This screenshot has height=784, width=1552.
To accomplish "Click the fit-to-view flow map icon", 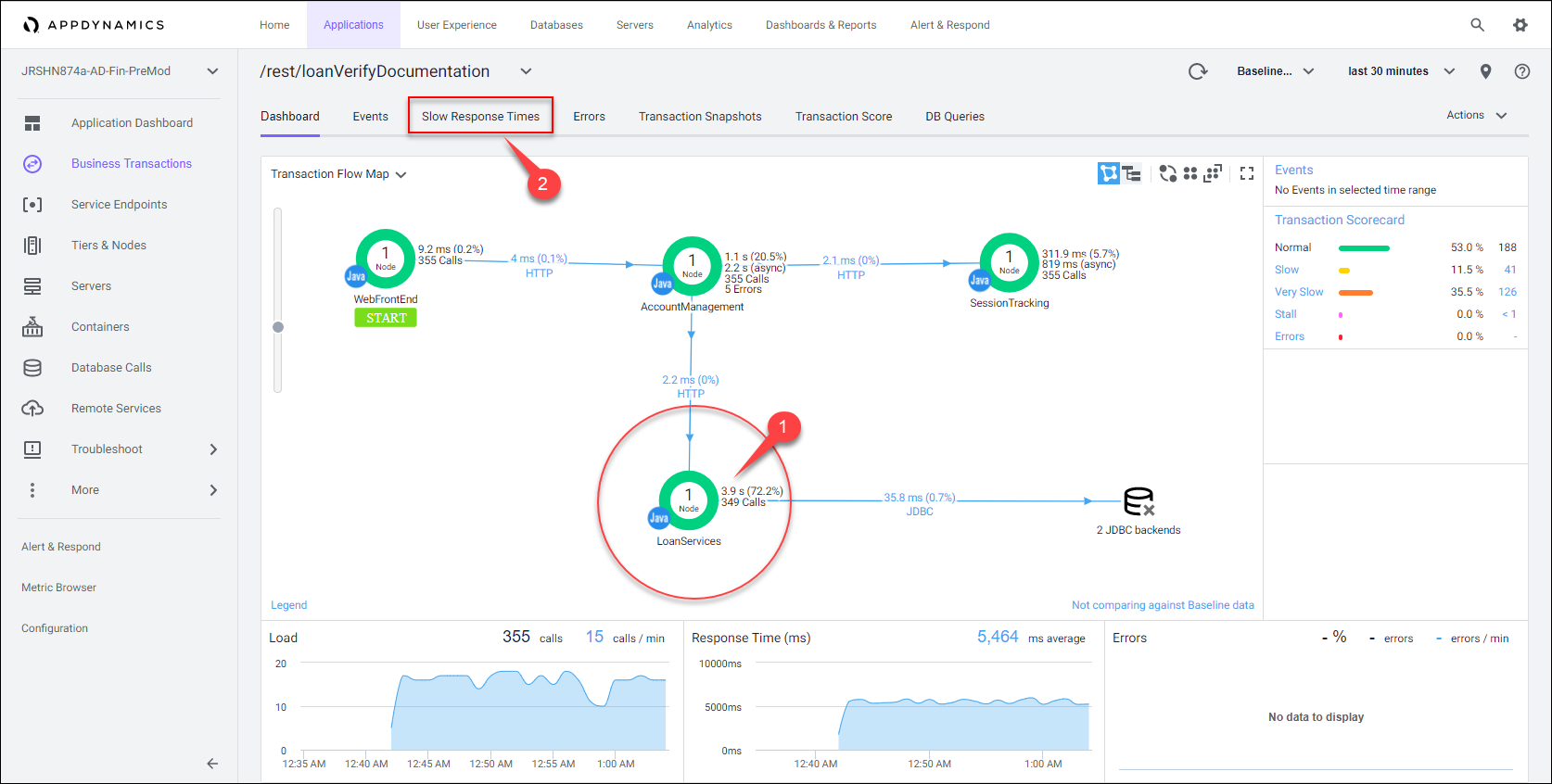I will coord(1213,173).
